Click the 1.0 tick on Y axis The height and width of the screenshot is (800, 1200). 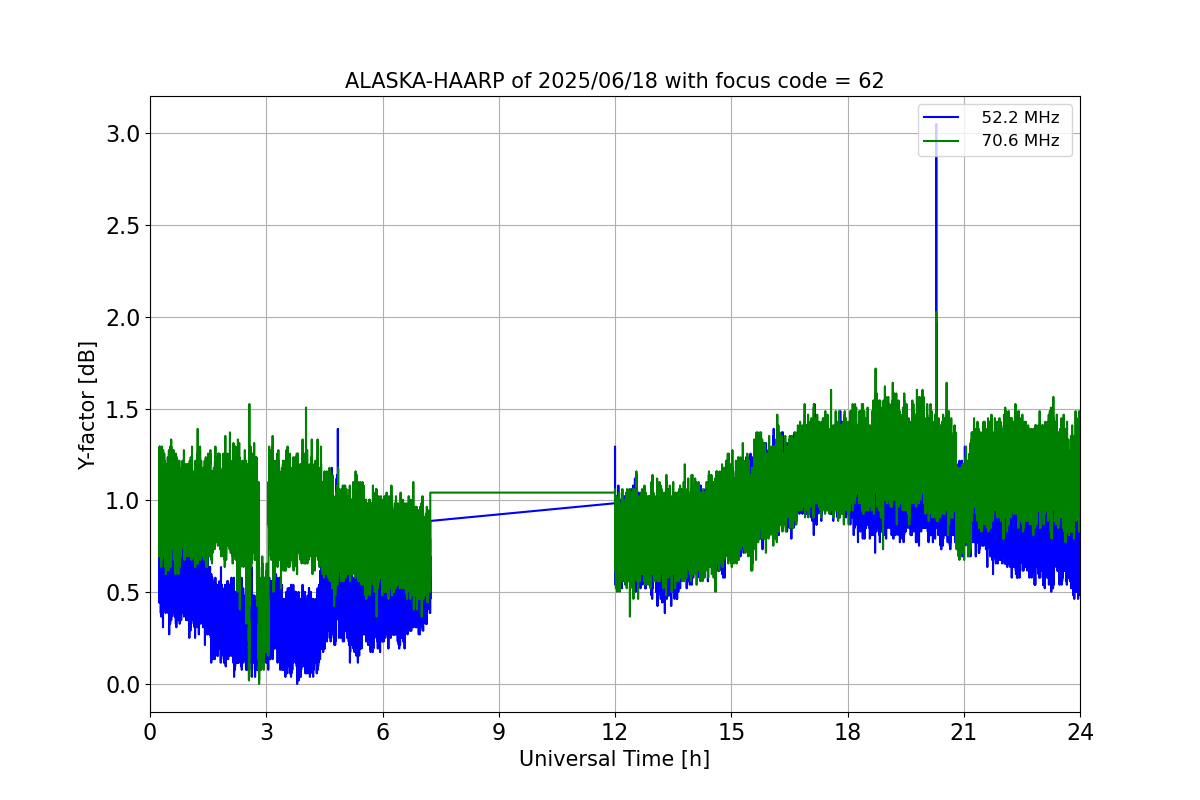[122, 501]
